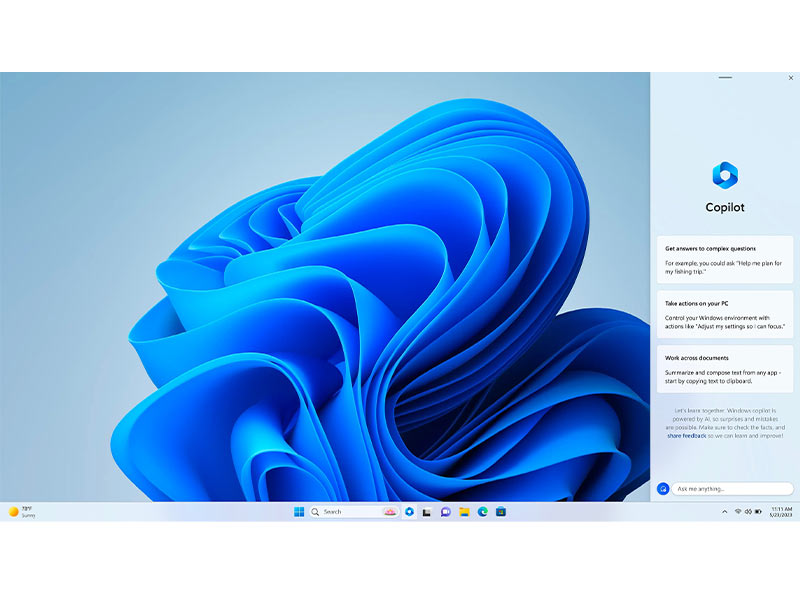
Task: Click the taskbar Search box
Action: (354, 512)
